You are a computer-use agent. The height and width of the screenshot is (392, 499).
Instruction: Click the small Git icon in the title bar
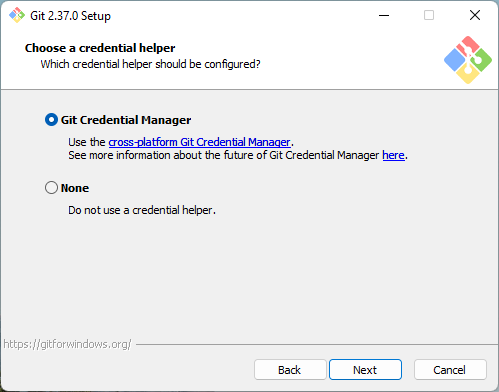tap(17, 15)
